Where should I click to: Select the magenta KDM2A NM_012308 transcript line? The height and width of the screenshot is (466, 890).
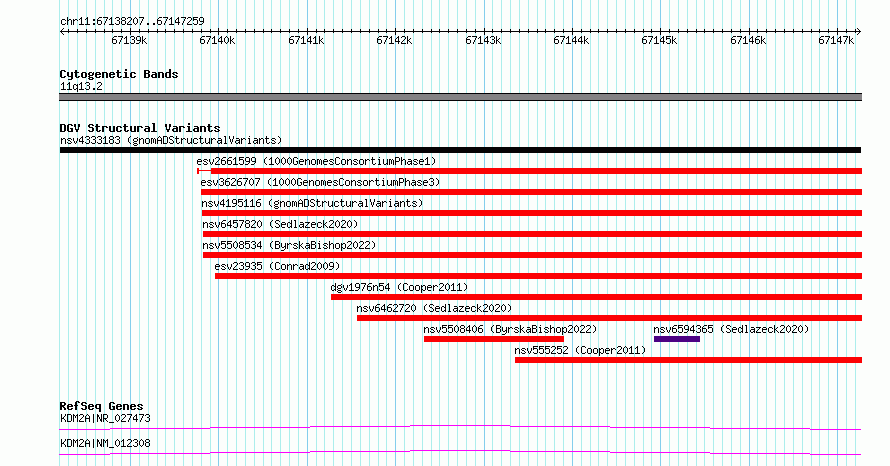(x=460, y=452)
